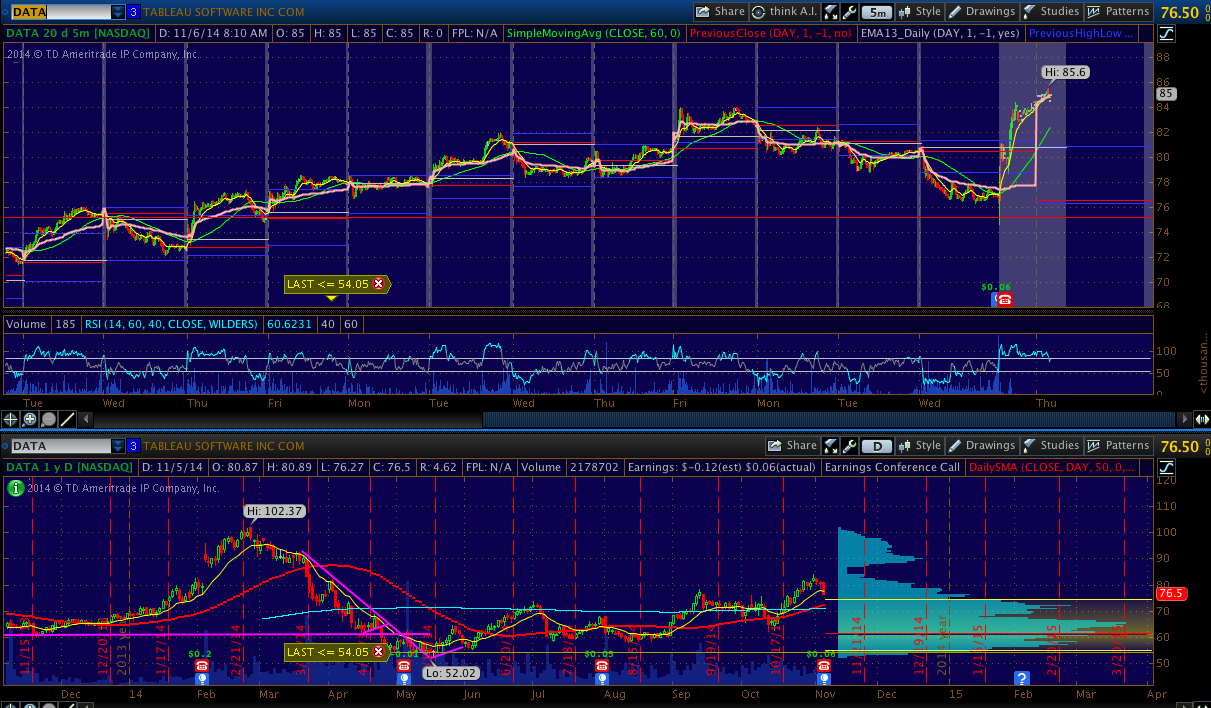The image size is (1211, 708).
Task: Click the green info icon on lower chart
Action: click(x=15, y=488)
